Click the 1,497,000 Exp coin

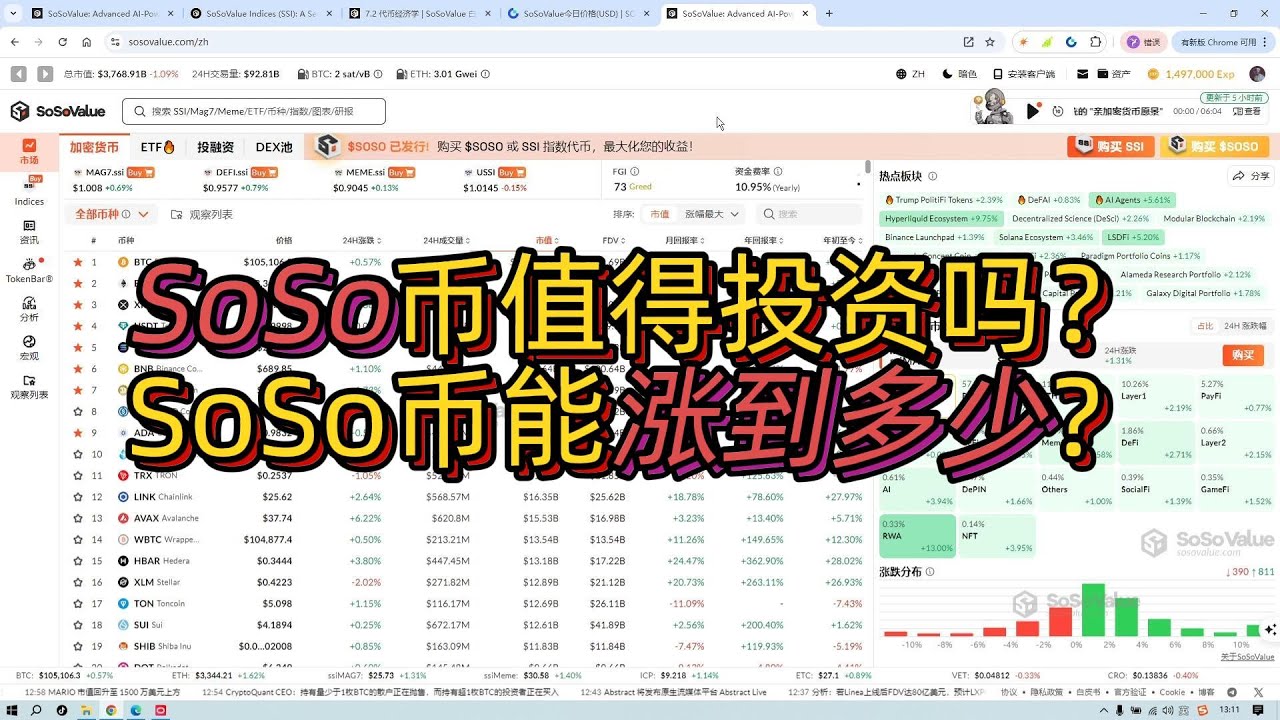pyautogui.click(x=1190, y=74)
